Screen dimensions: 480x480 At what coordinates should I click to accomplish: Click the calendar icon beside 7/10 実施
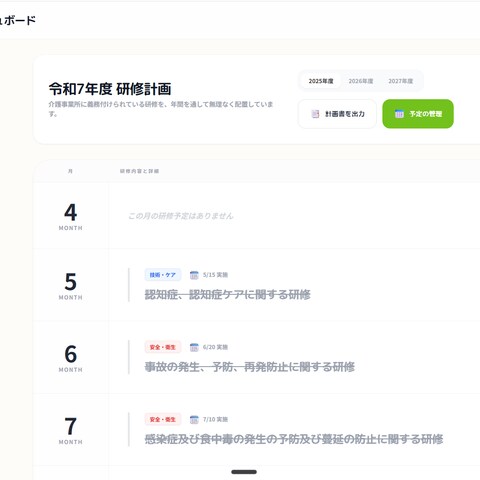tap(194, 419)
